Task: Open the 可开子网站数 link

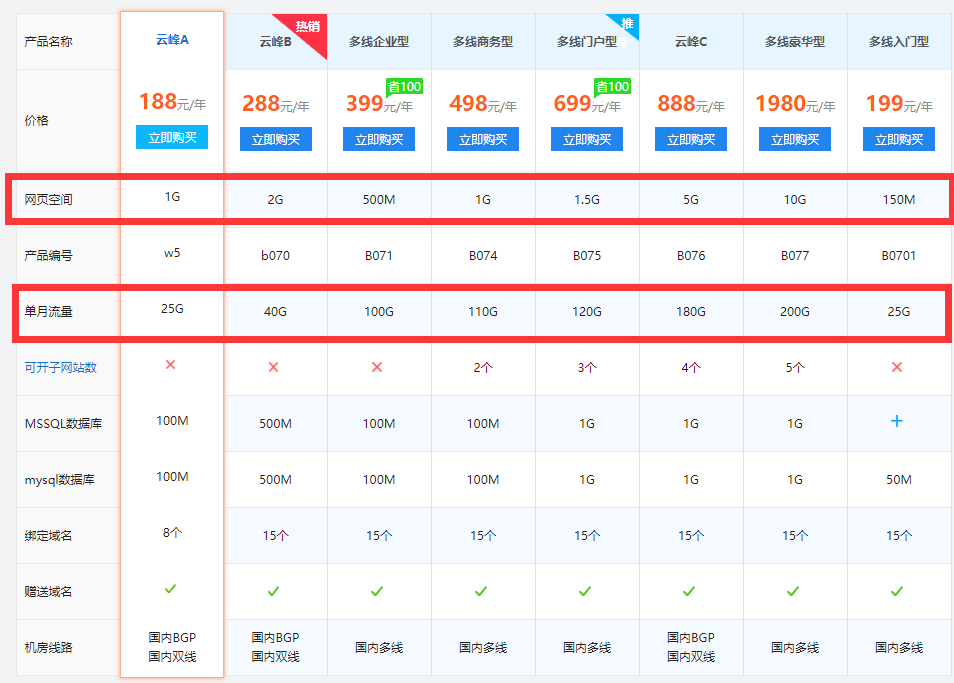Action: tap(61, 367)
